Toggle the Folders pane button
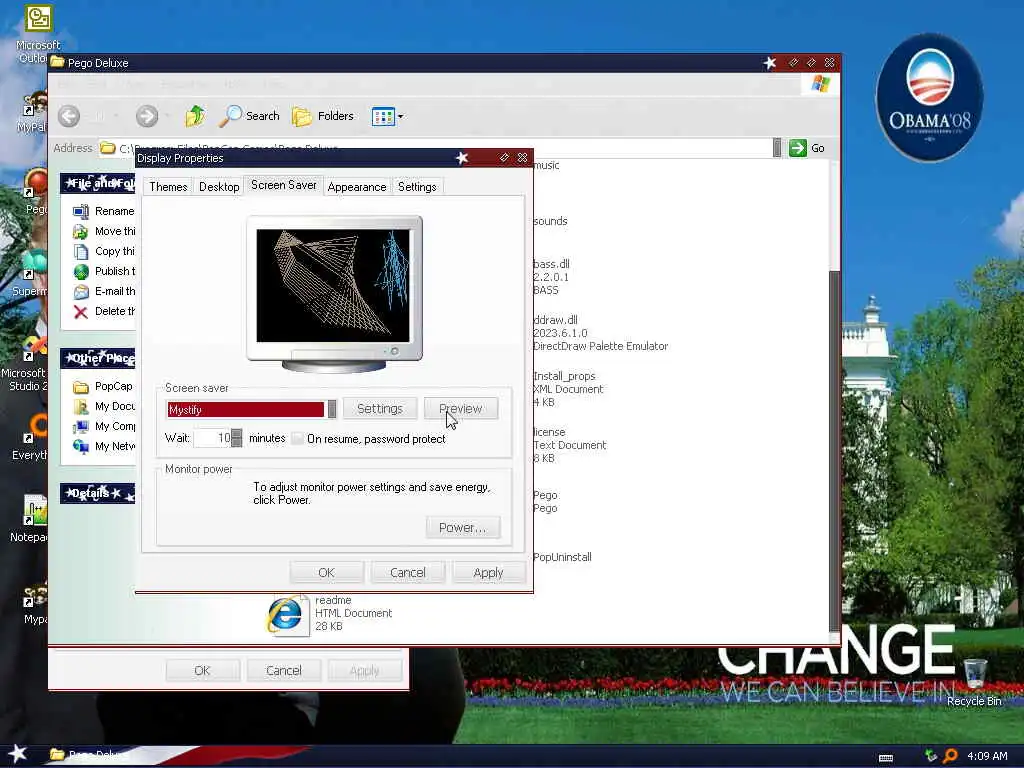The height and width of the screenshot is (768, 1024). coord(323,116)
